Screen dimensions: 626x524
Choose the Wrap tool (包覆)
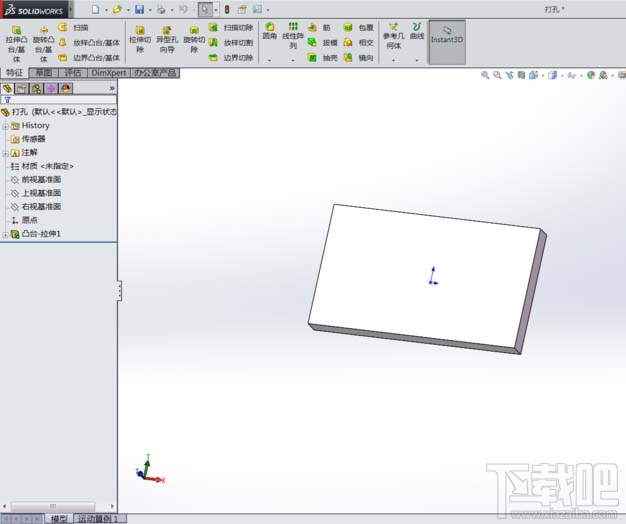[359, 28]
